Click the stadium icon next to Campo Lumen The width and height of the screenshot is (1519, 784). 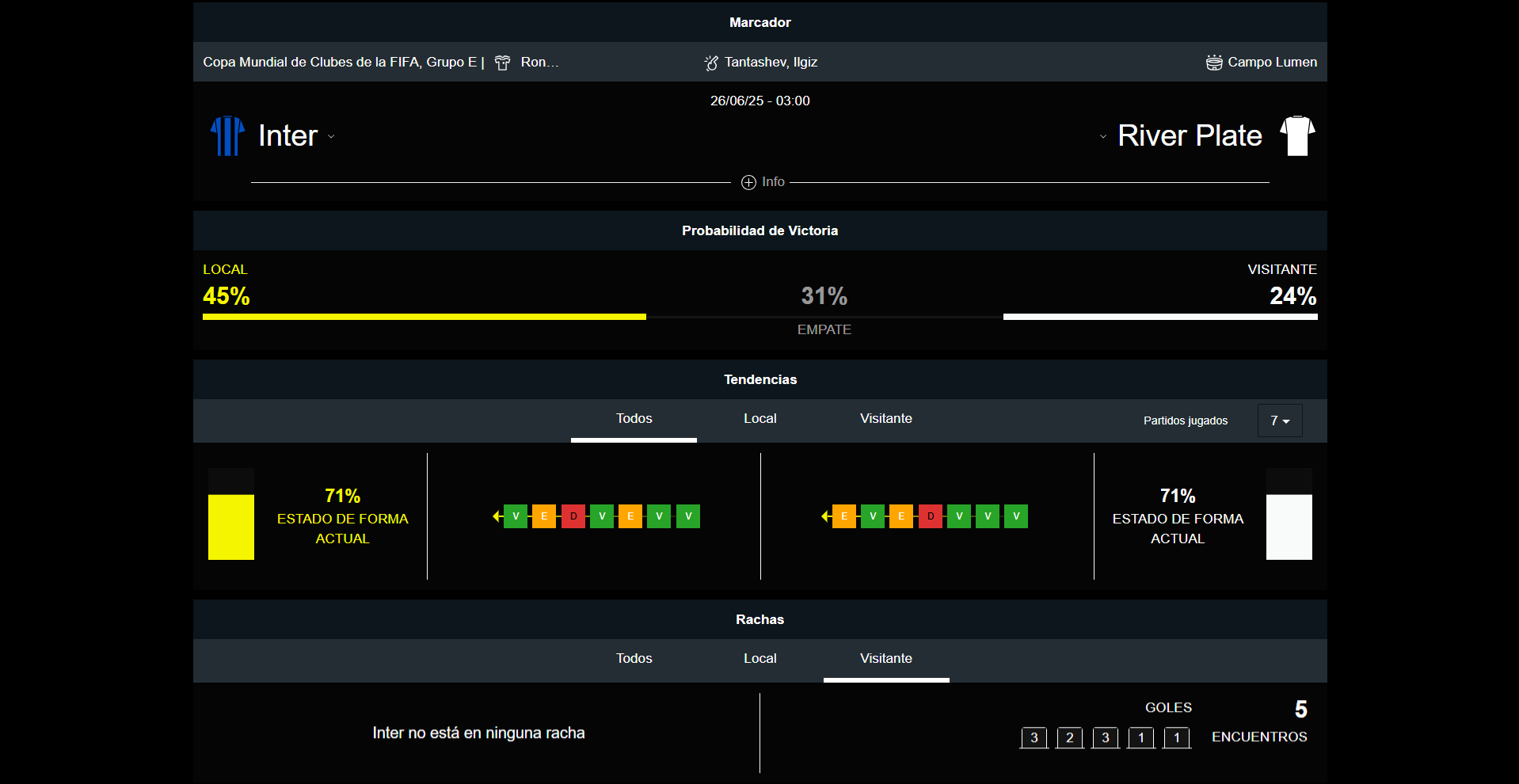(x=1213, y=63)
